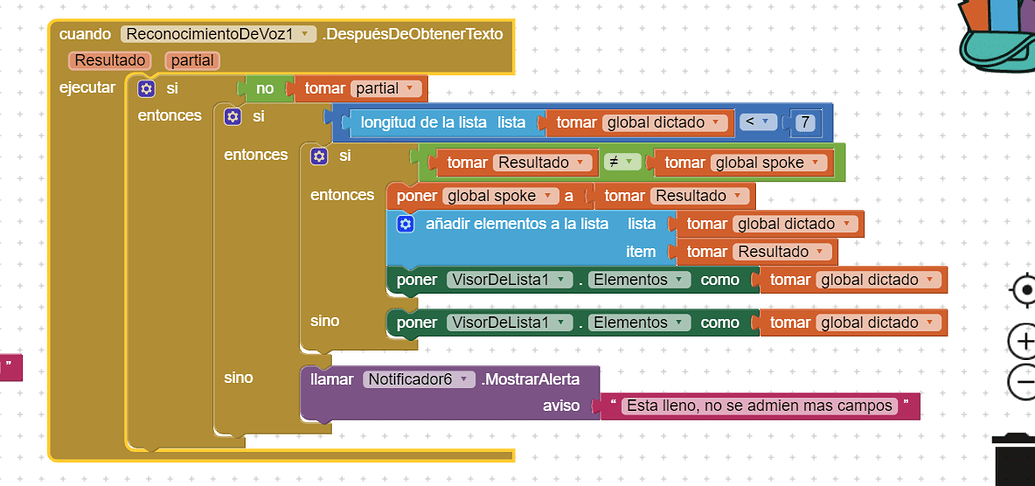Expand the Notificador6 component dropdown
This screenshot has height=486, width=1035.
click(418, 379)
